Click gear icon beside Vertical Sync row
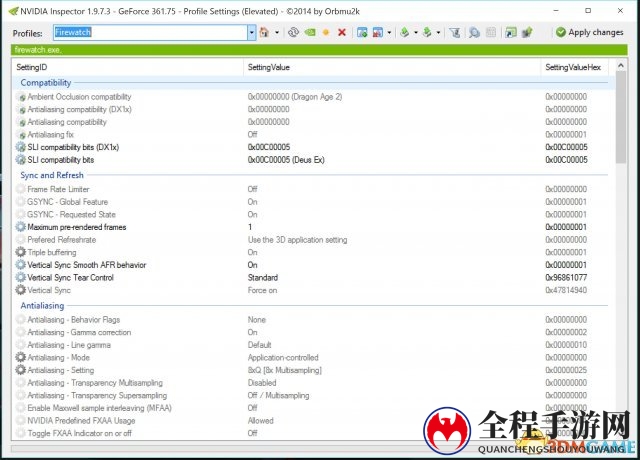640x460 pixels. coord(20,290)
